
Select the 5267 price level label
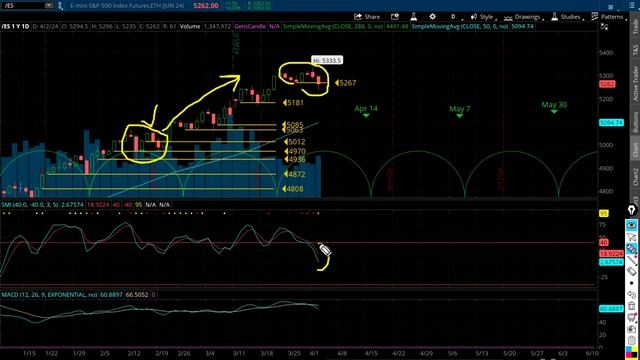click(345, 83)
